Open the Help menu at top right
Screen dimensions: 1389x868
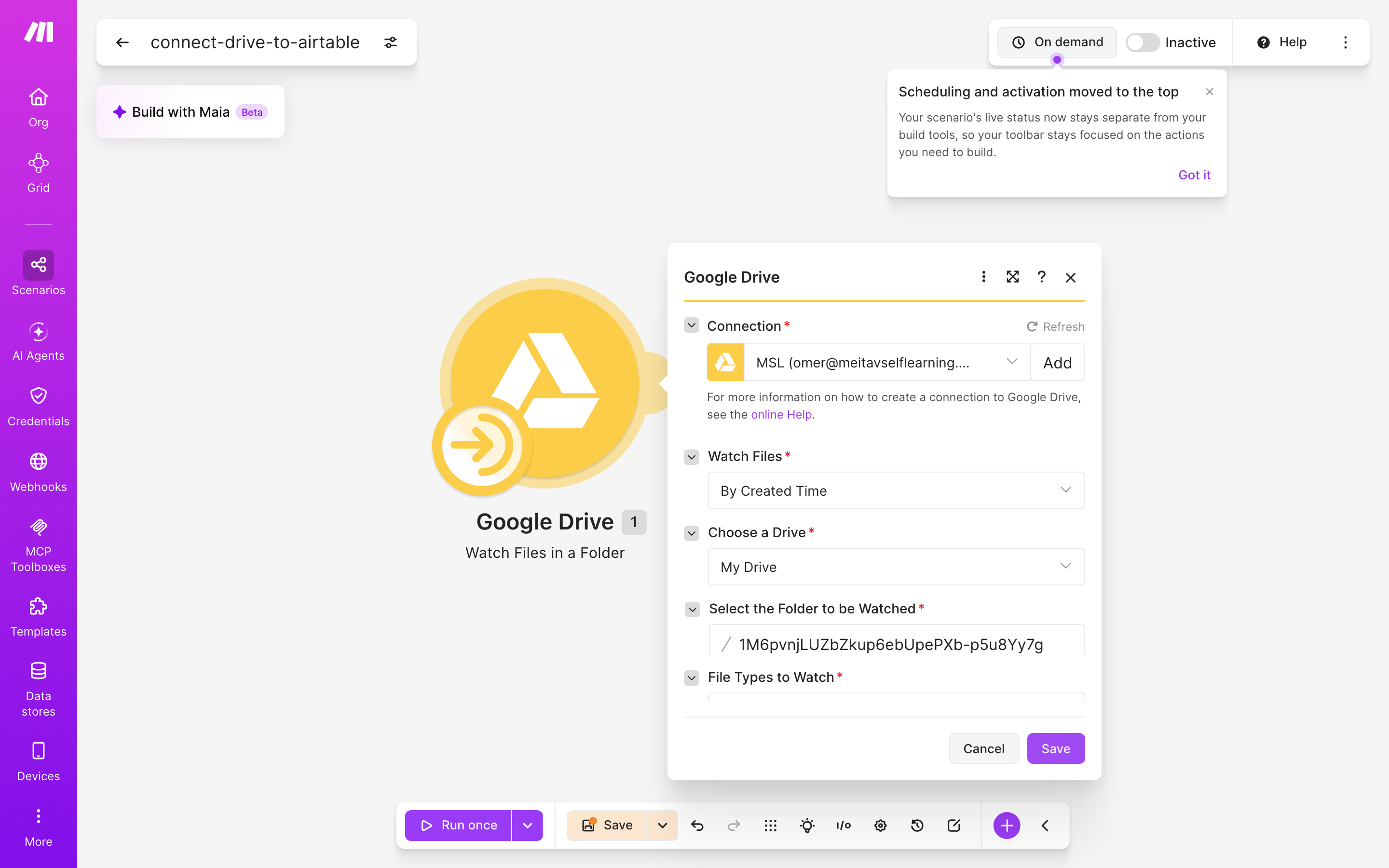1281,42
